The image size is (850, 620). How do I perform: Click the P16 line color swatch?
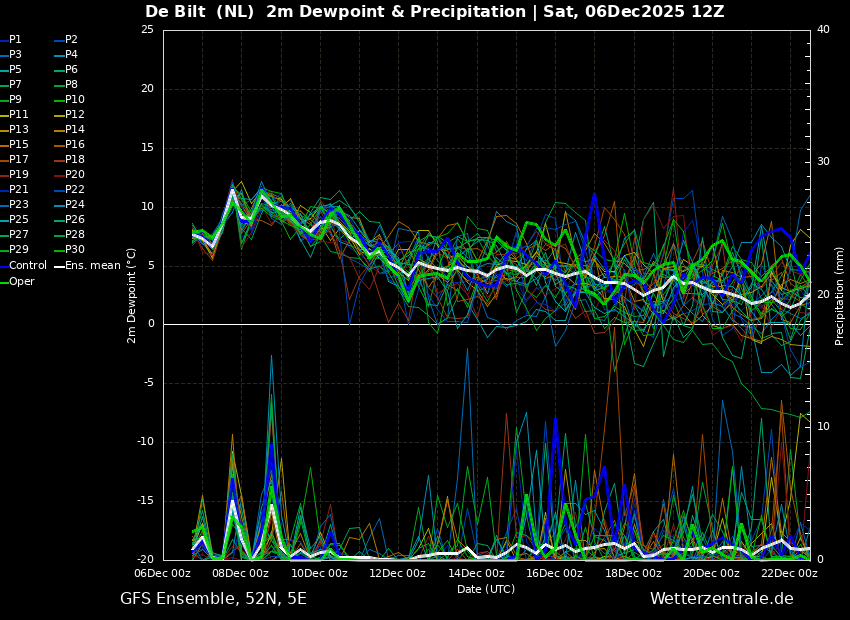[59, 145]
